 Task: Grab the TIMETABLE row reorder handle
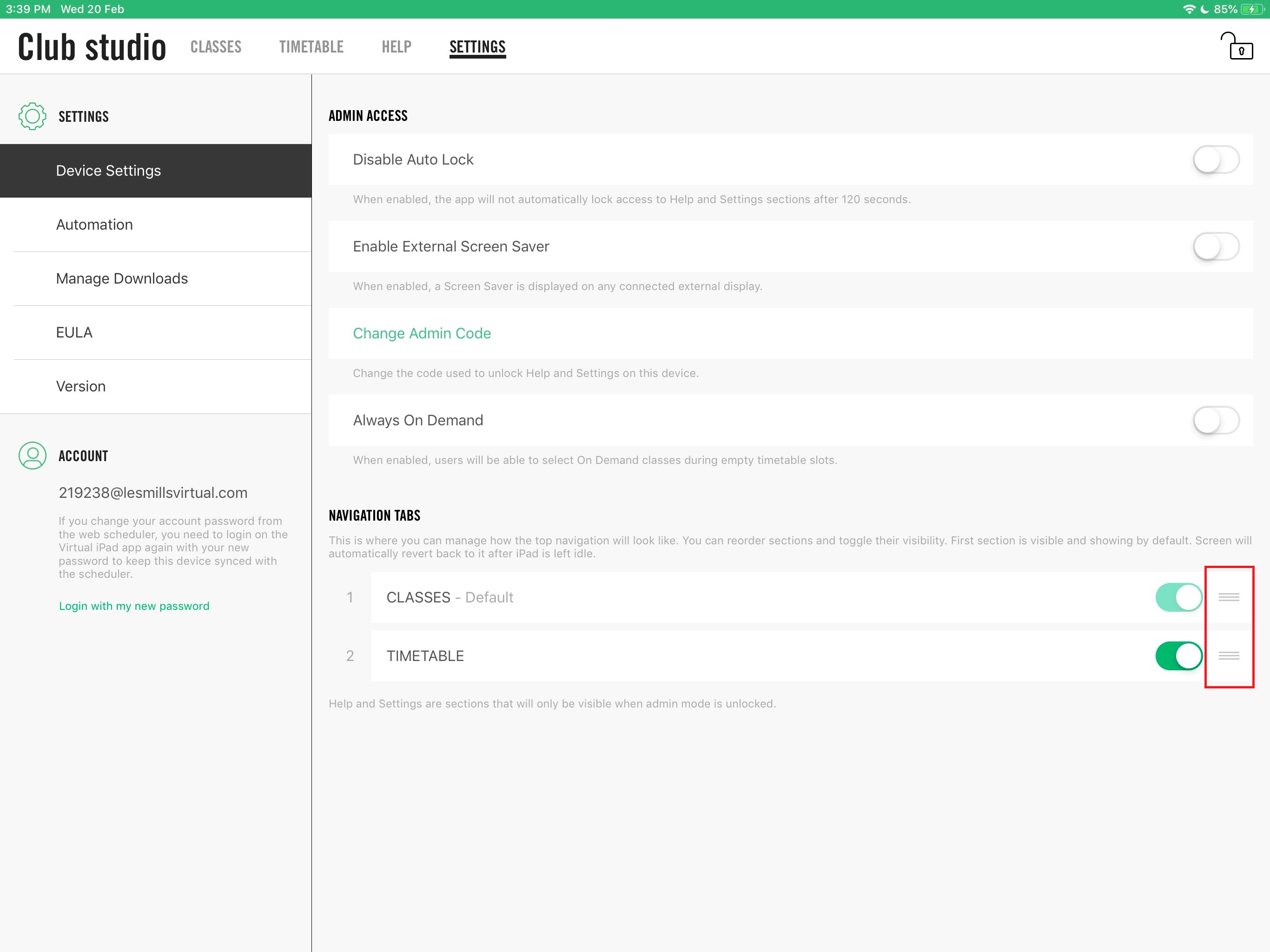point(1228,656)
